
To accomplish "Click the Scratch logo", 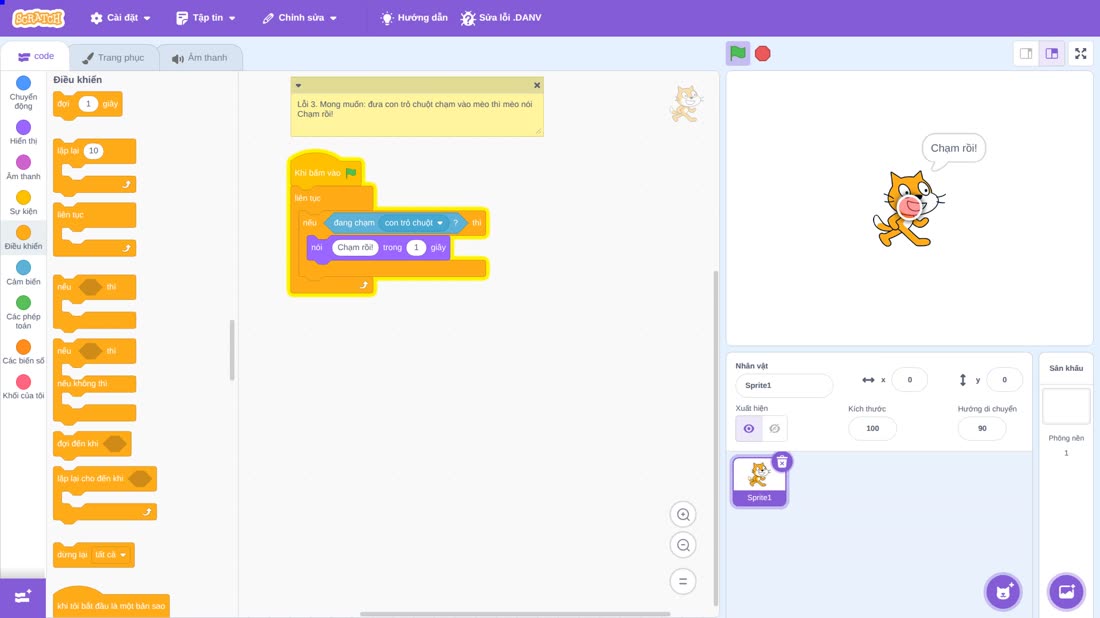I will 39,18.
